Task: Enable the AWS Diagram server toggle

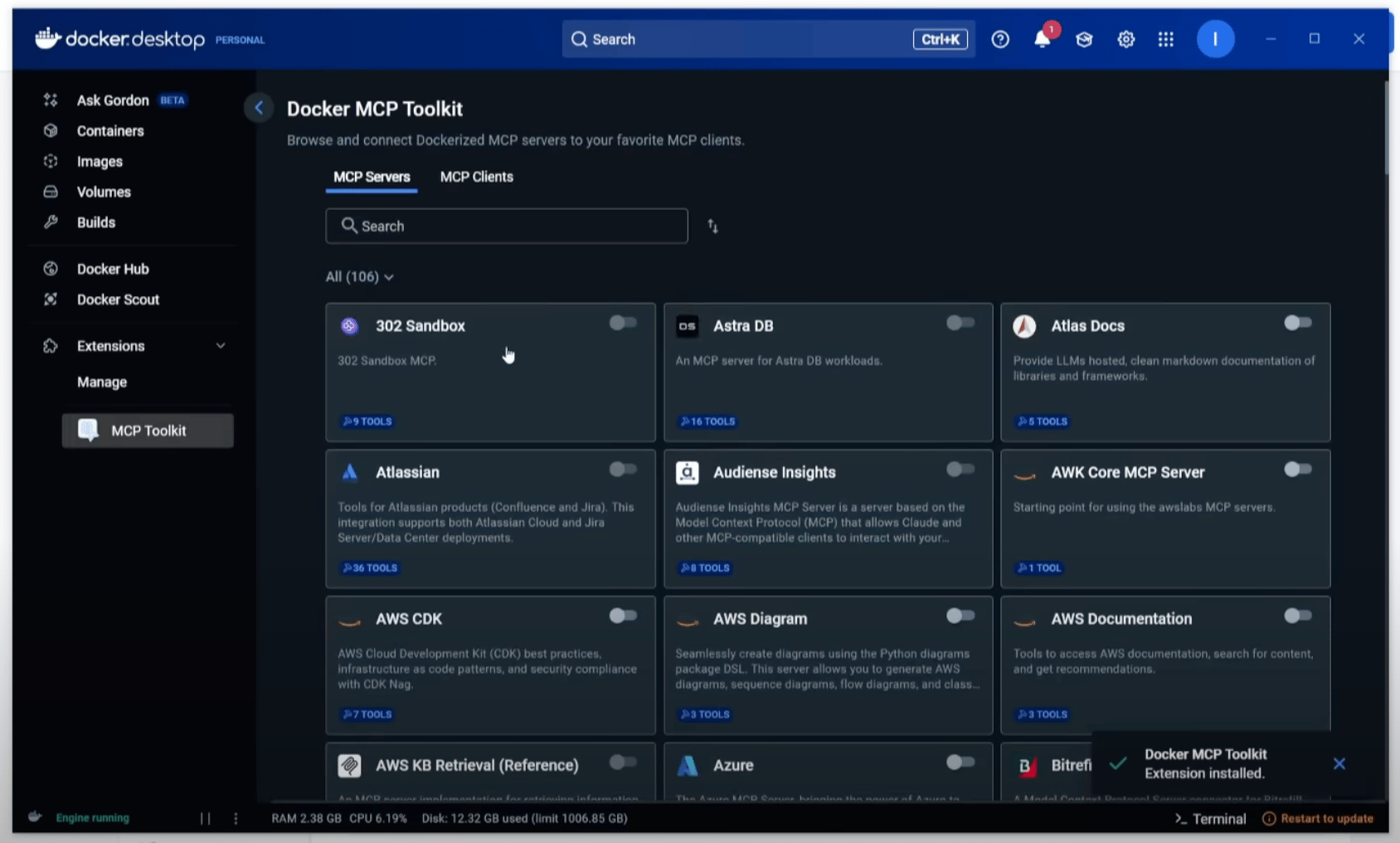Action: tap(960, 616)
